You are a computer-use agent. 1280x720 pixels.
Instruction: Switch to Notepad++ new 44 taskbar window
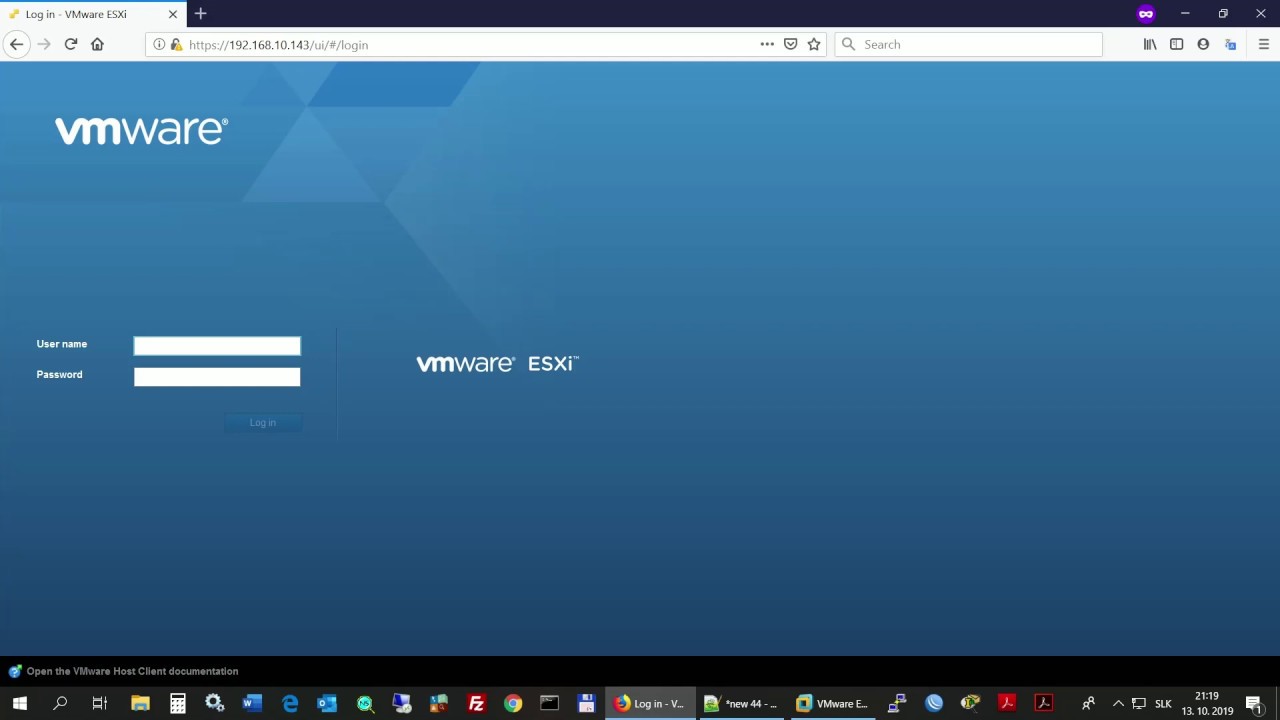(x=741, y=703)
